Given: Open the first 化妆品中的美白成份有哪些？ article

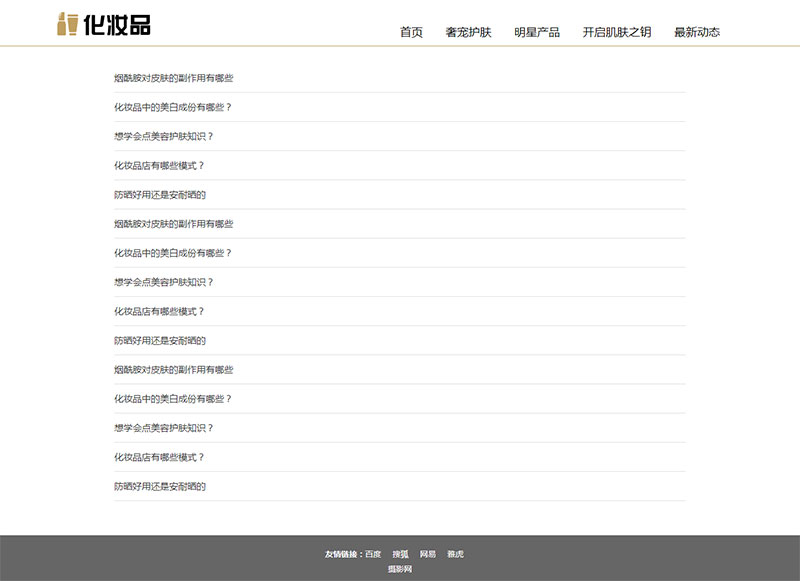Looking at the screenshot, I should click(x=172, y=107).
